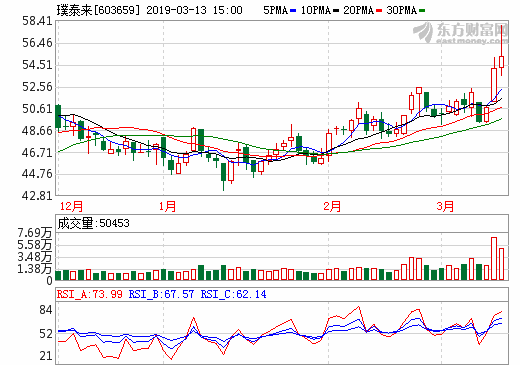Click the 20PMA legend label
This screenshot has width=520, height=365.
point(358,10)
